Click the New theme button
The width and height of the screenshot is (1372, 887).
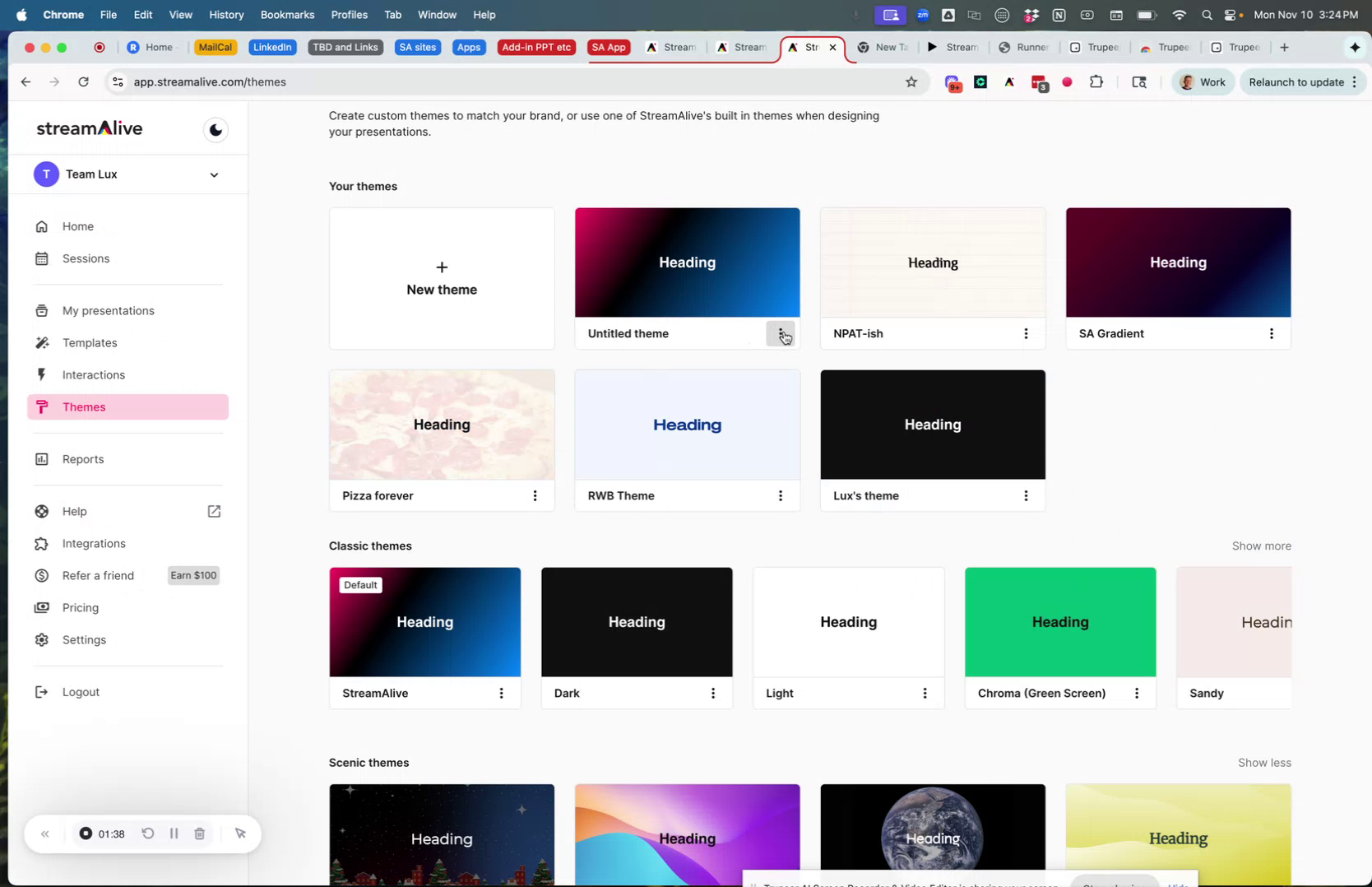(442, 278)
